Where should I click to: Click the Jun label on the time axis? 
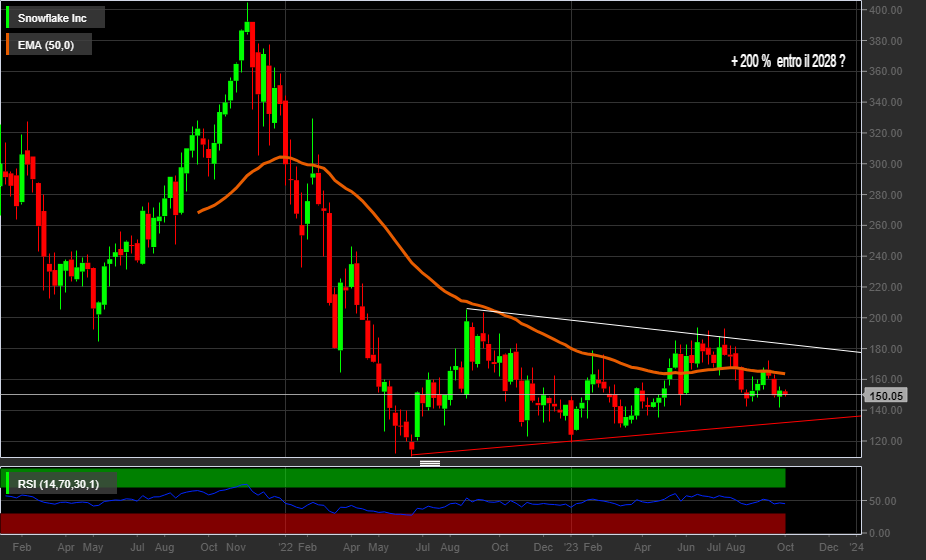click(x=686, y=547)
